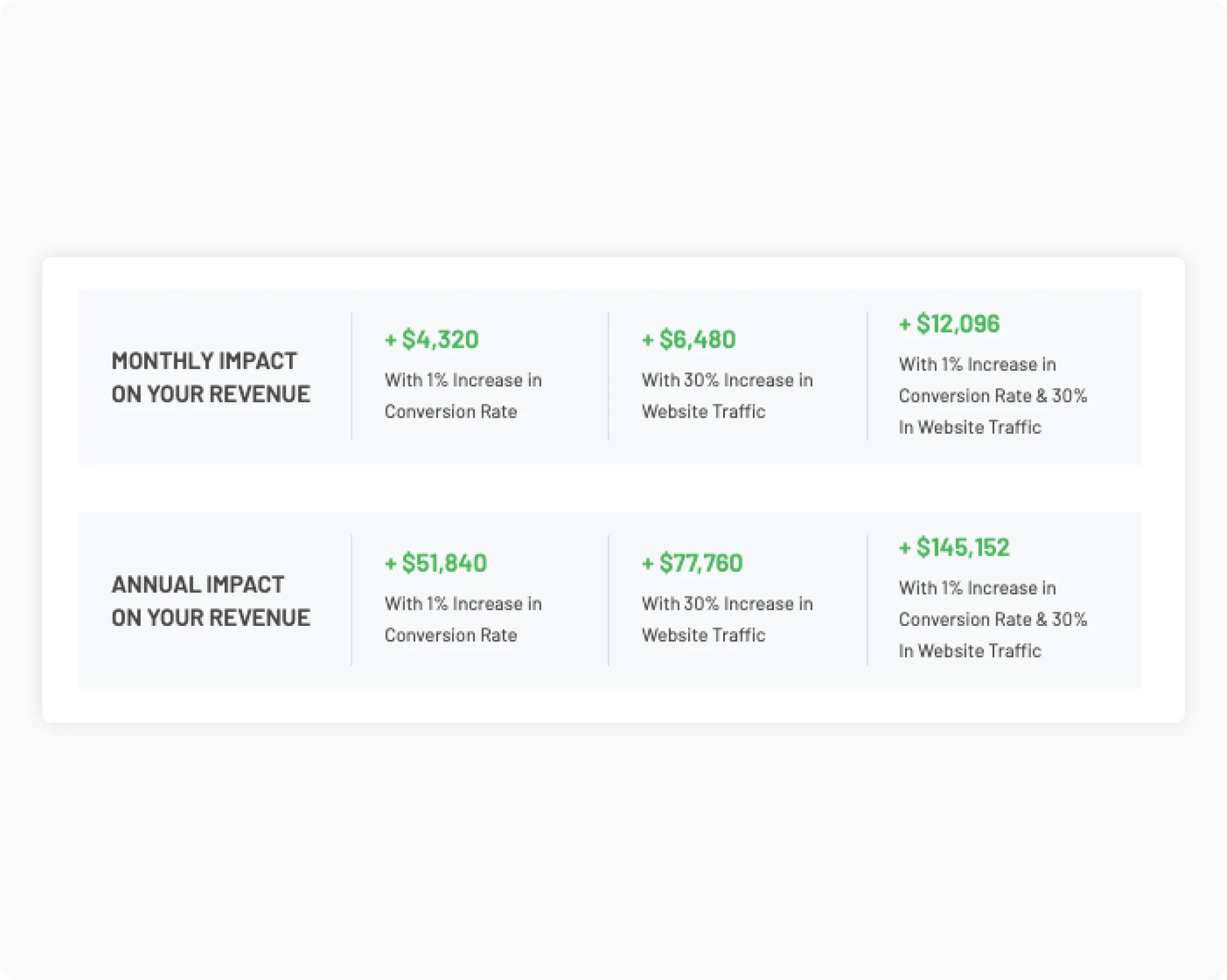
Task: Select the monthly 1% Conversion Rate description
Action: coord(463,395)
